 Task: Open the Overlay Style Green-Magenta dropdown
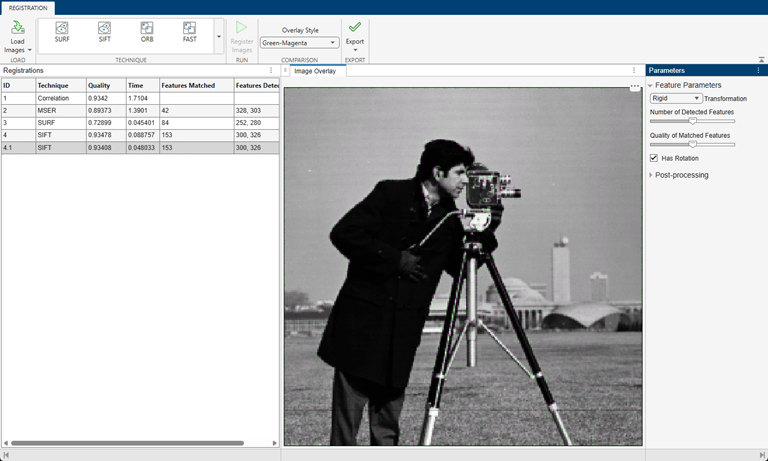(299, 43)
